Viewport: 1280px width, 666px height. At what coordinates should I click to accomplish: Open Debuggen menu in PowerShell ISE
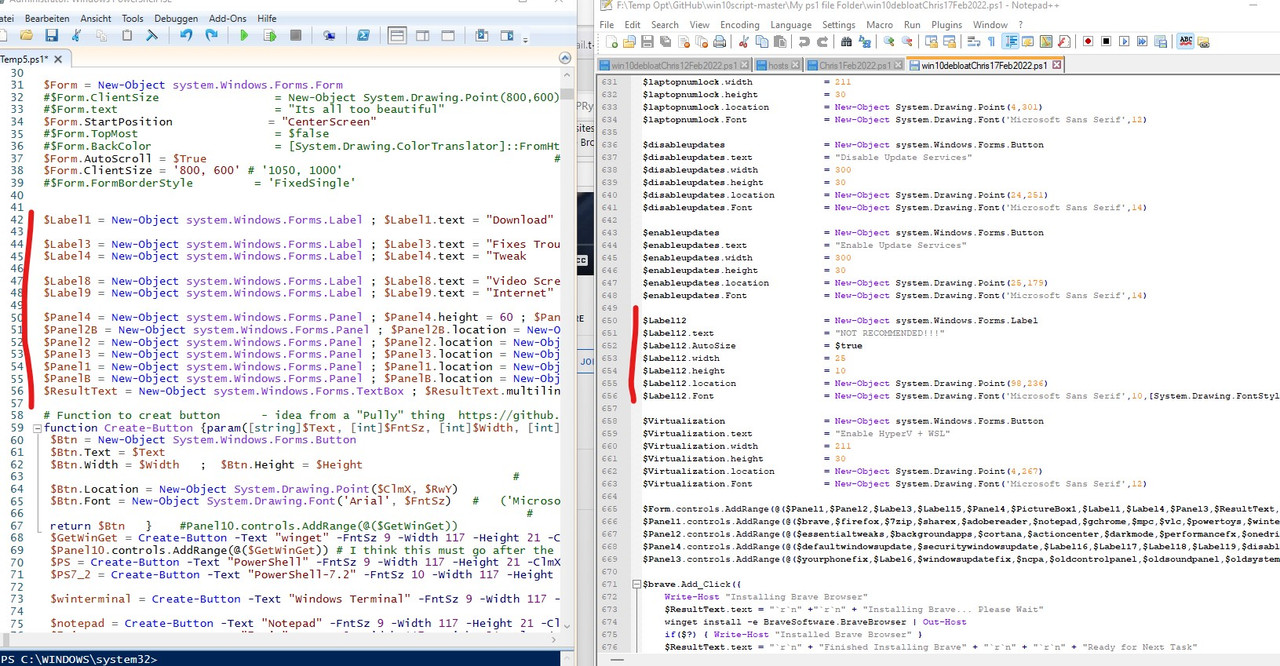[x=176, y=18]
